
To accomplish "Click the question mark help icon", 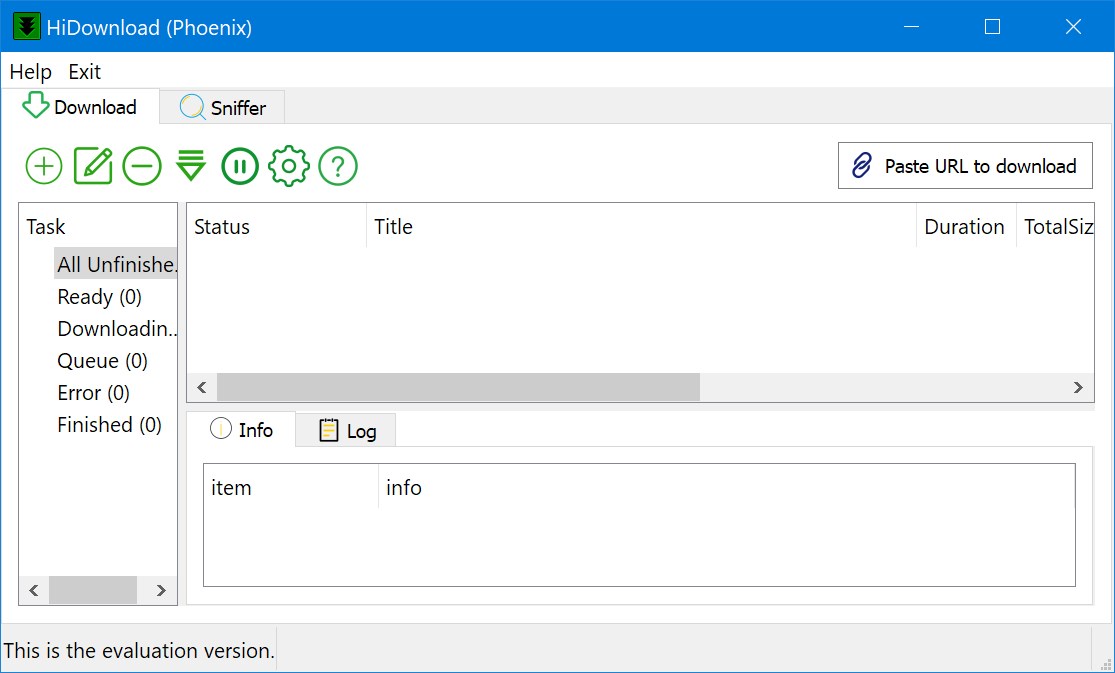I will pyautogui.click(x=338, y=166).
